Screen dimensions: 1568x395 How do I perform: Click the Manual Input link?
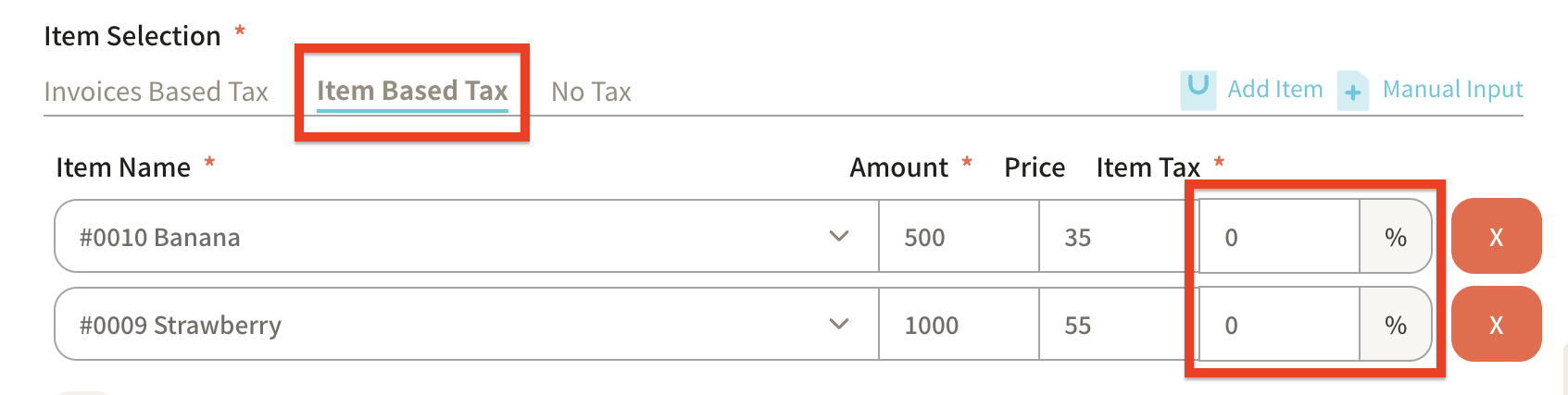[x=1452, y=90]
